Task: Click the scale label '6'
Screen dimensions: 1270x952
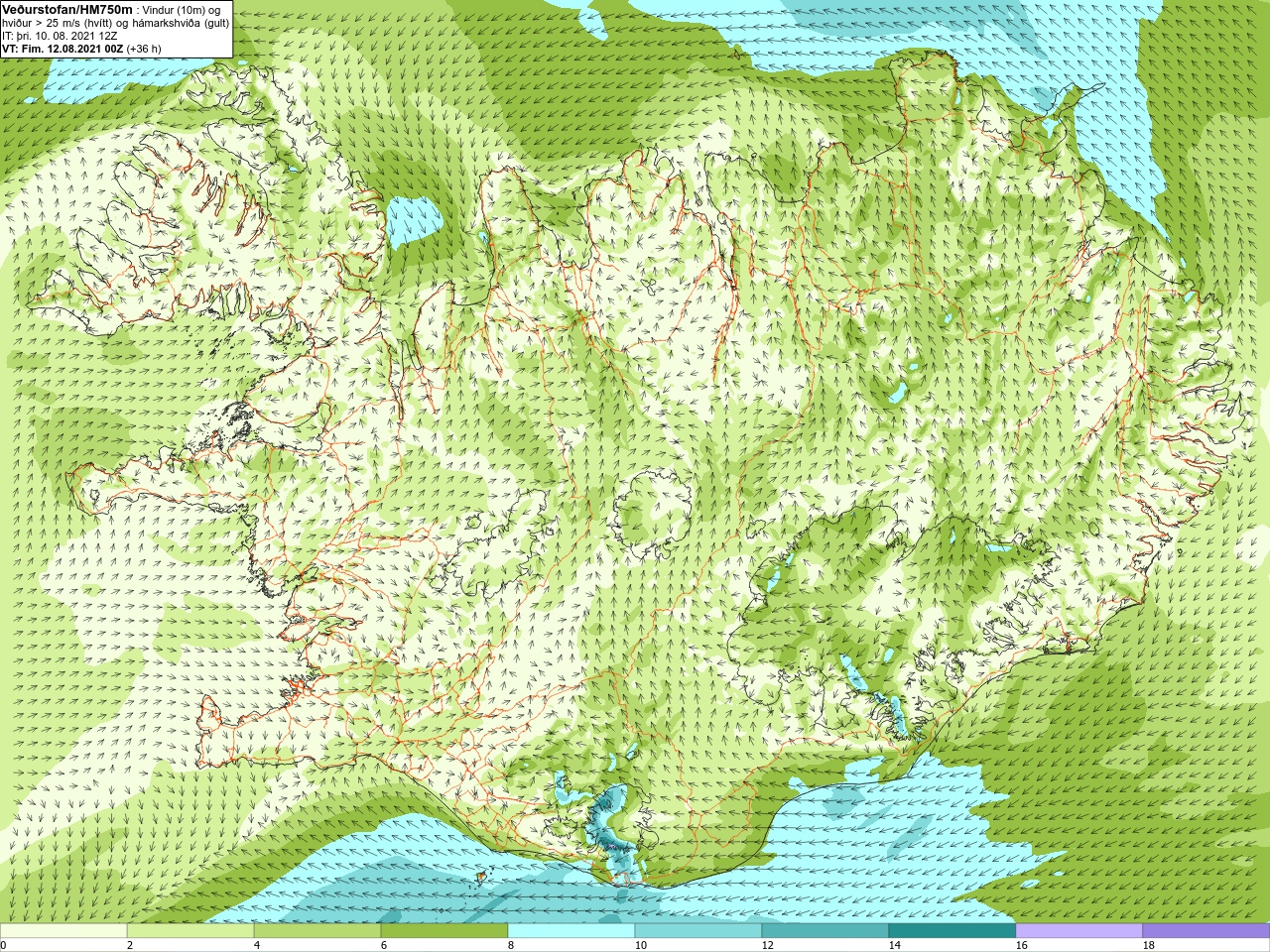Action: [384, 945]
